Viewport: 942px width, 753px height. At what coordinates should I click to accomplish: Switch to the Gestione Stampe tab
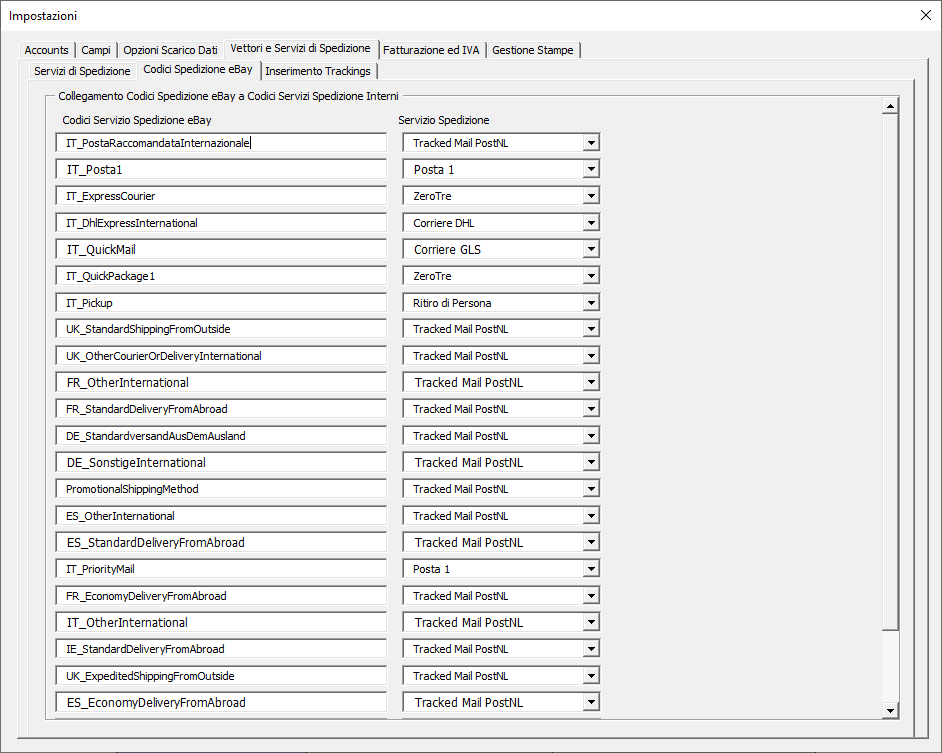[533, 50]
